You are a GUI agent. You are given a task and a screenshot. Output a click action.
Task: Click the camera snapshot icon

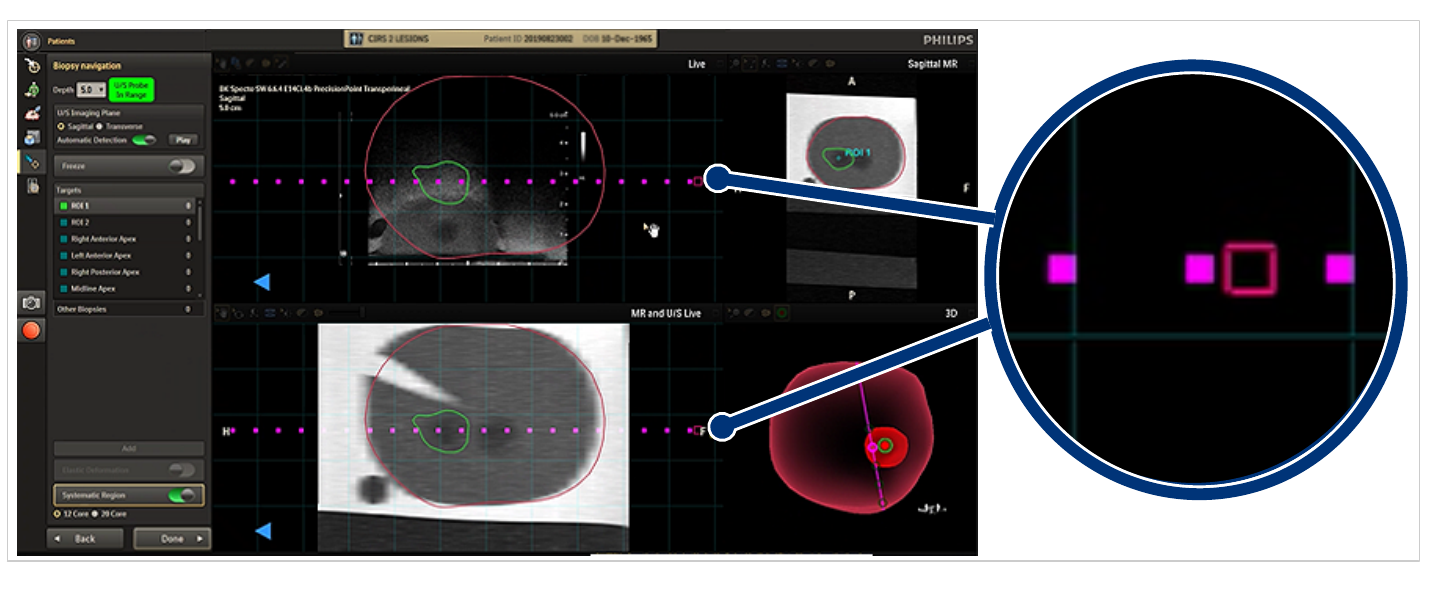pos(32,303)
